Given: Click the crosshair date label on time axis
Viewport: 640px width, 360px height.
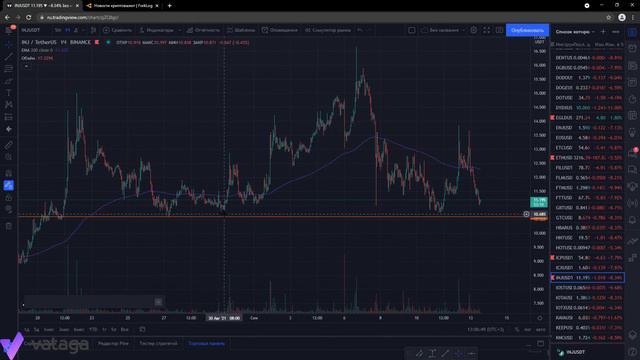Looking at the screenshot, I should [x=224, y=318].
